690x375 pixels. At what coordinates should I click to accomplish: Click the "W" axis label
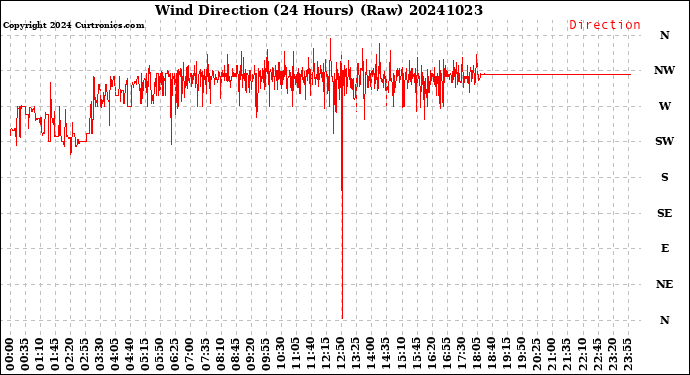pyautogui.click(x=664, y=106)
